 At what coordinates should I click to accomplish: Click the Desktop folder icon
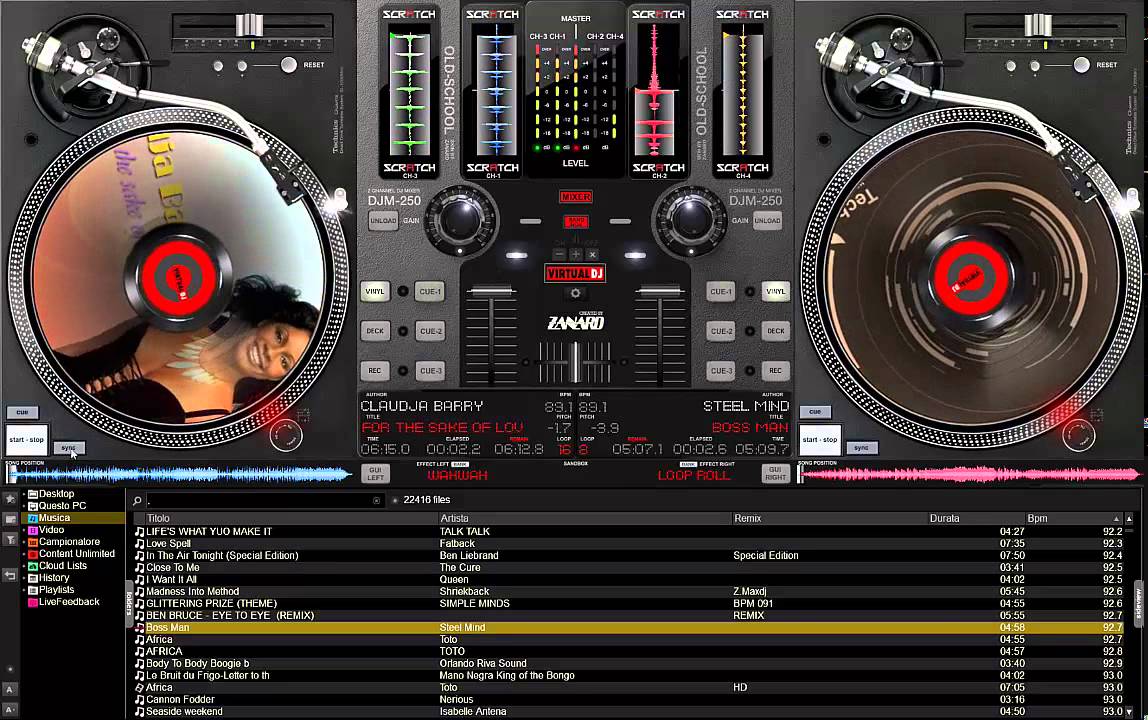click(x=33, y=494)
